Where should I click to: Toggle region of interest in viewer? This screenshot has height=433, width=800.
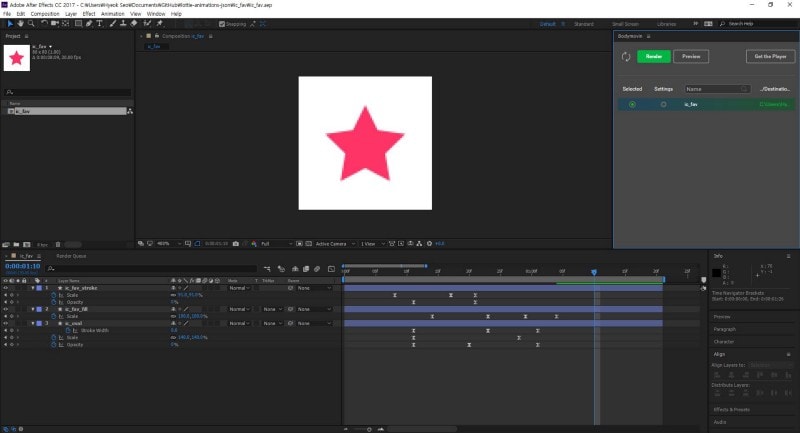coord(299,244)
